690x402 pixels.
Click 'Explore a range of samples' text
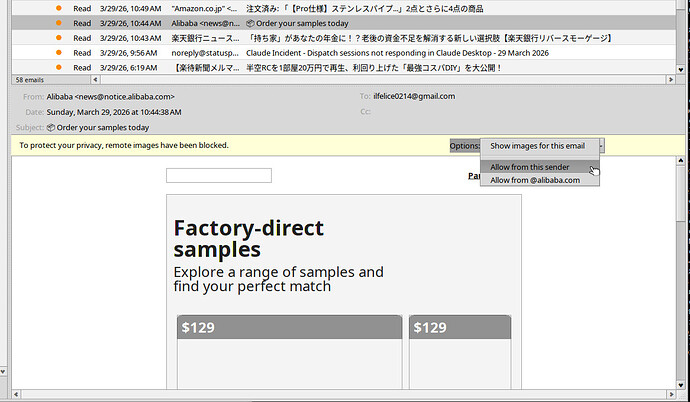pos(278,279)
